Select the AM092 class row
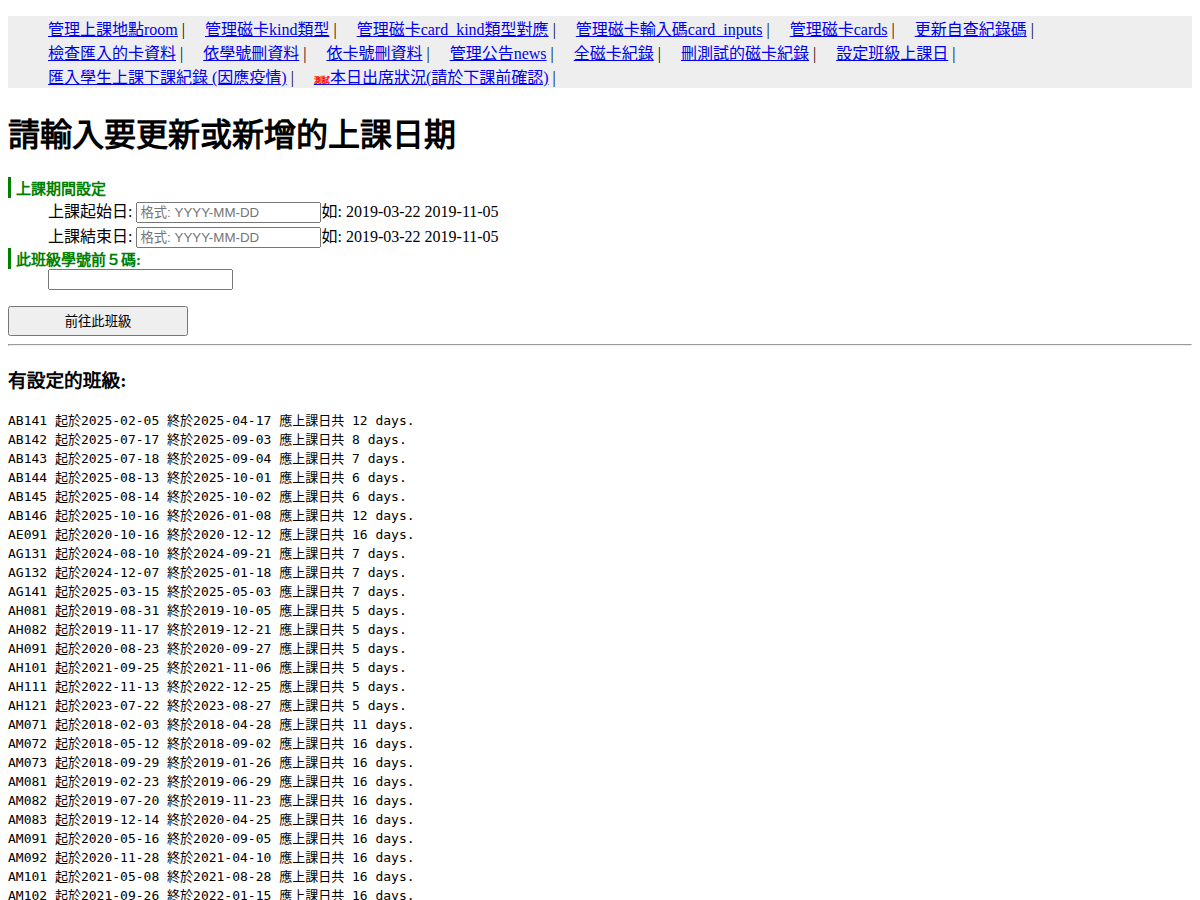 coord(211,858)
